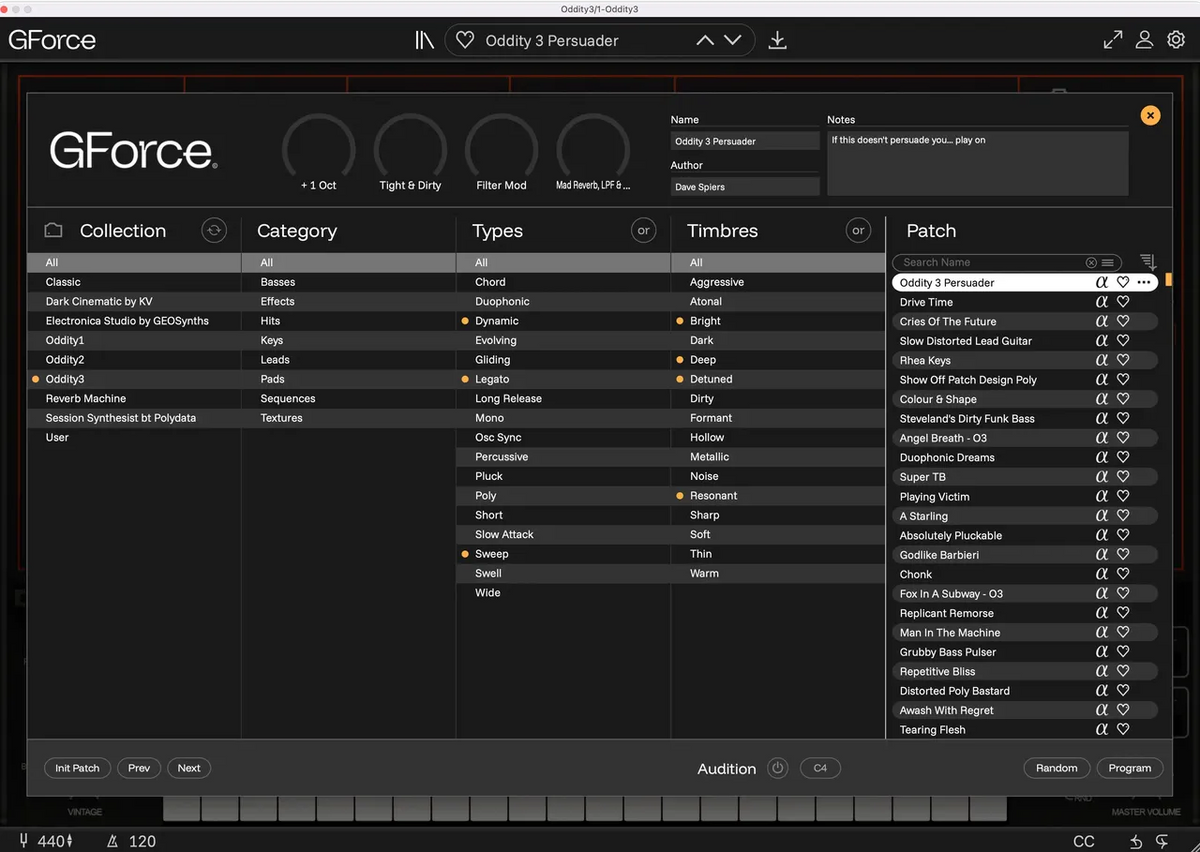
Task: Toggle the Timbres or/and filter mode
Action: click(x=858, y=230)
